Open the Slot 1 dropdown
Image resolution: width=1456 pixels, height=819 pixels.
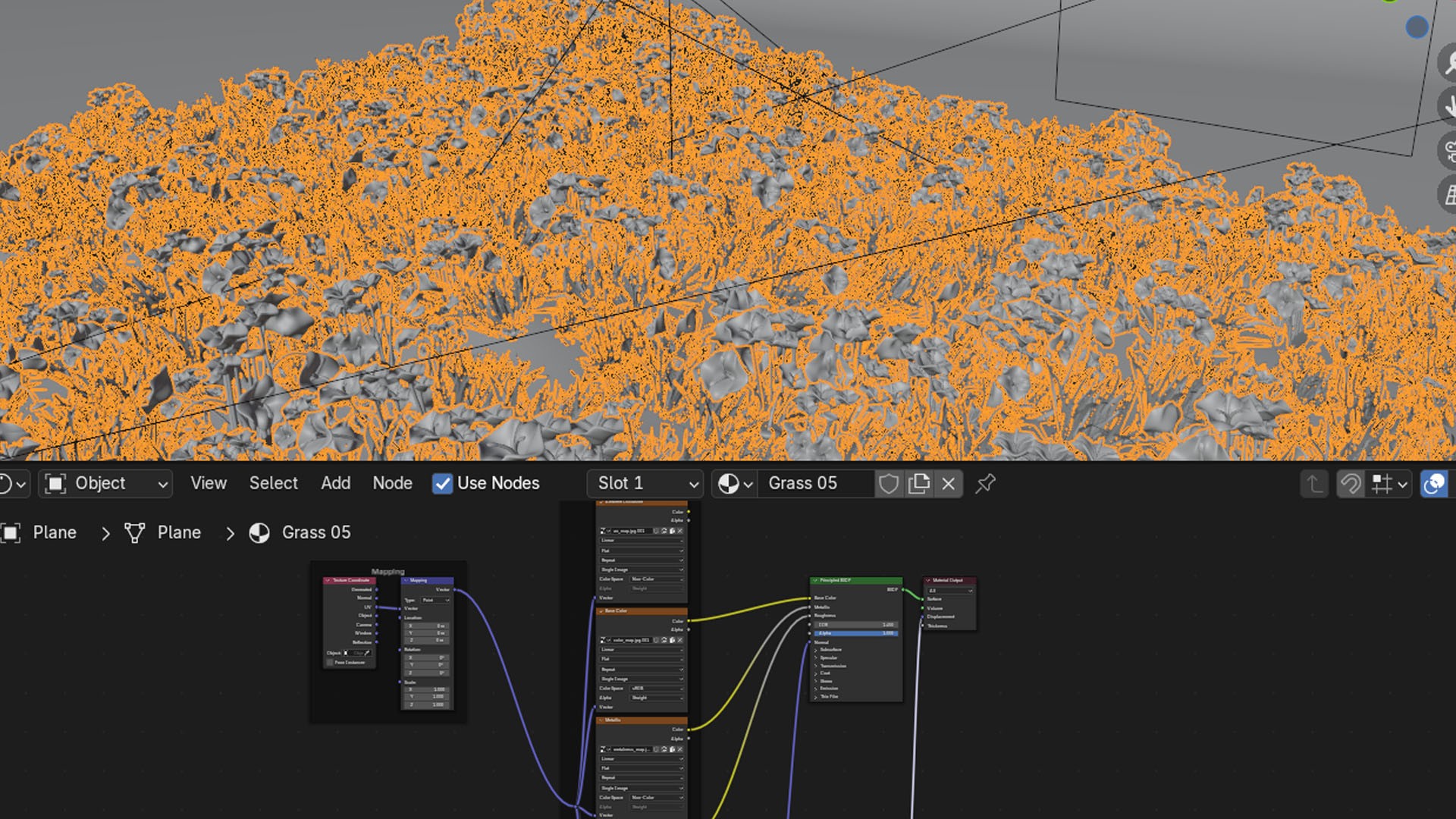click(x=645, y=484)
